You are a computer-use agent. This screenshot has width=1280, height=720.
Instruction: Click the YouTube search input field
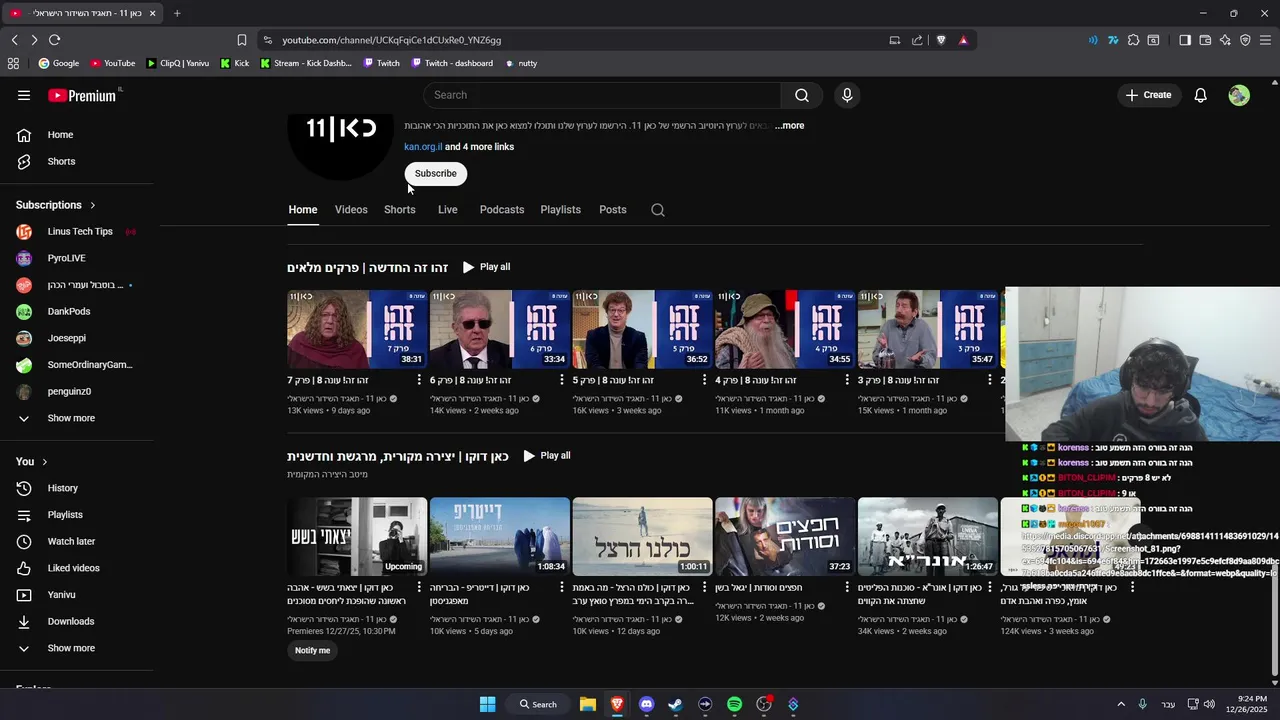602,95
